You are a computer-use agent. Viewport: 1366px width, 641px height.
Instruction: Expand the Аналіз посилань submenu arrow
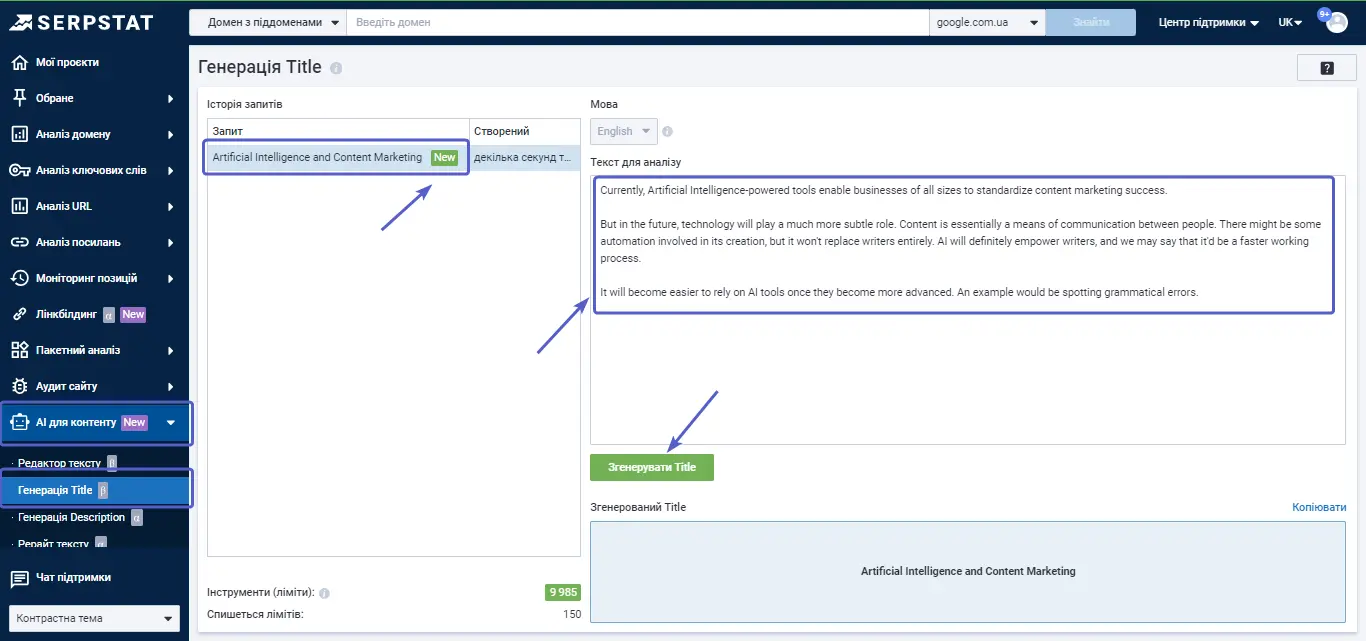tap(171, 243)
